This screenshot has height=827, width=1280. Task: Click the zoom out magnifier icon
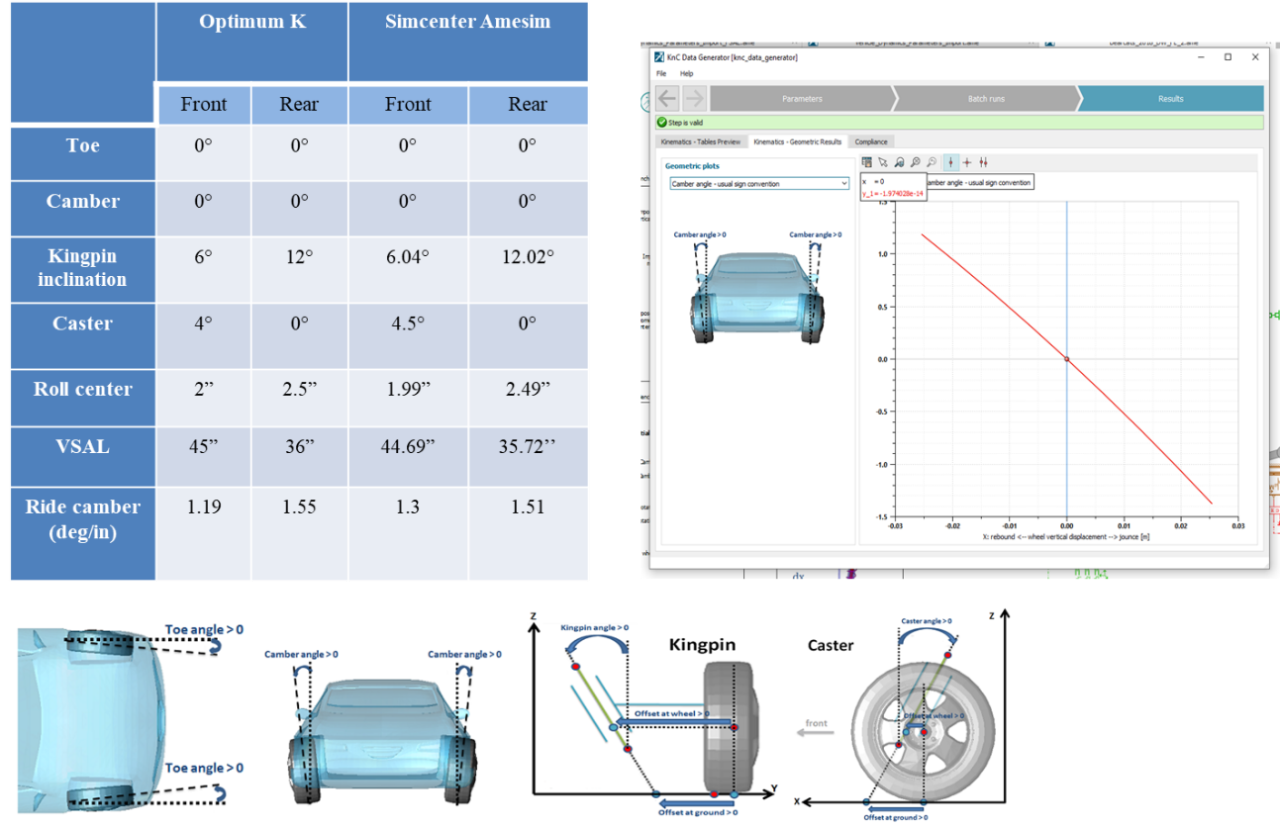(931, 162)
